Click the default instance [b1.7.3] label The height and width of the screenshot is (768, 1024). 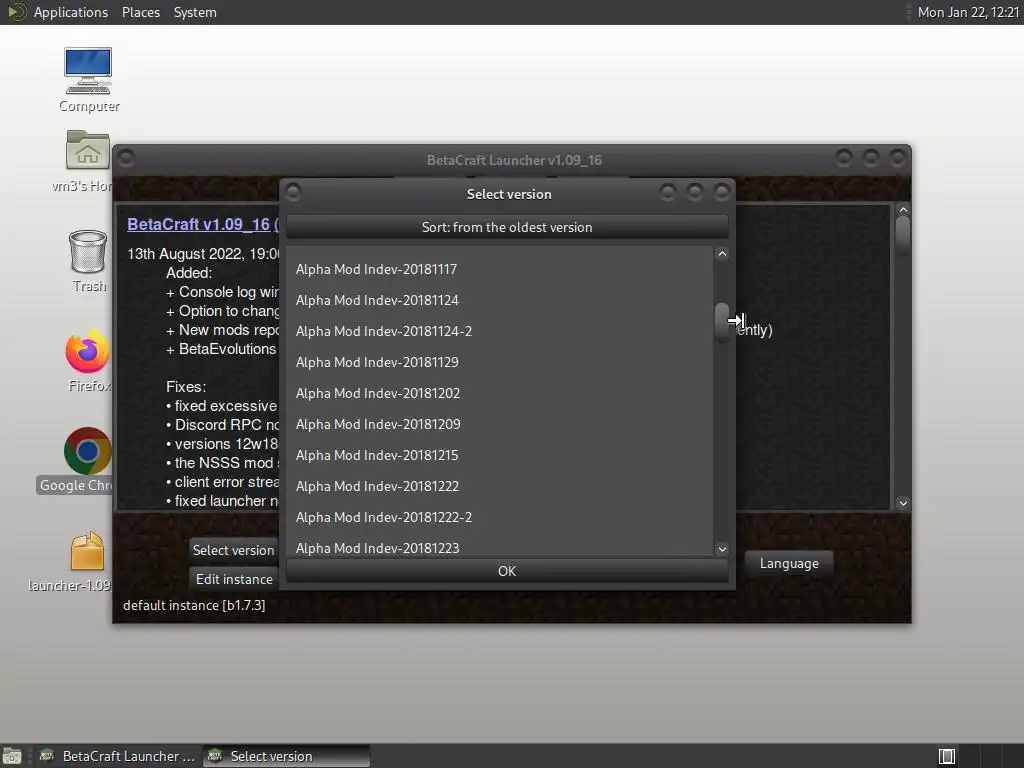194,605
